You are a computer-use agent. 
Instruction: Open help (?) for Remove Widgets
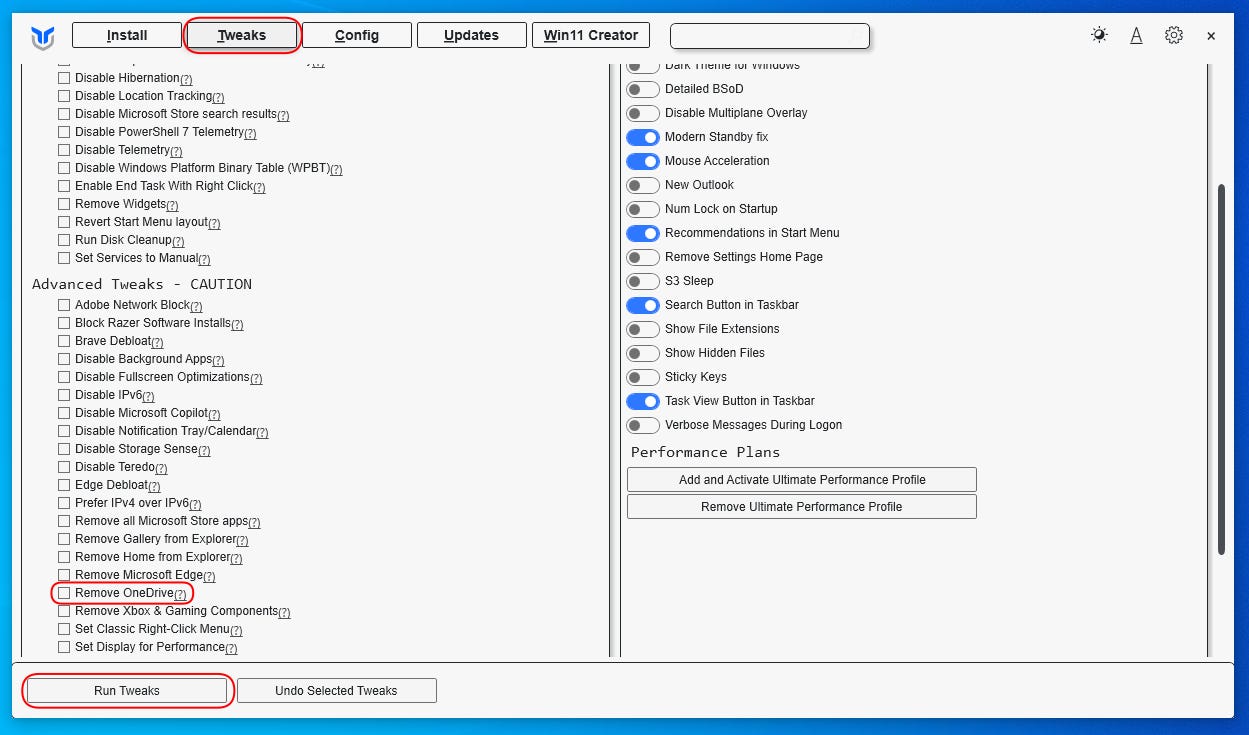tap(172, 205)
